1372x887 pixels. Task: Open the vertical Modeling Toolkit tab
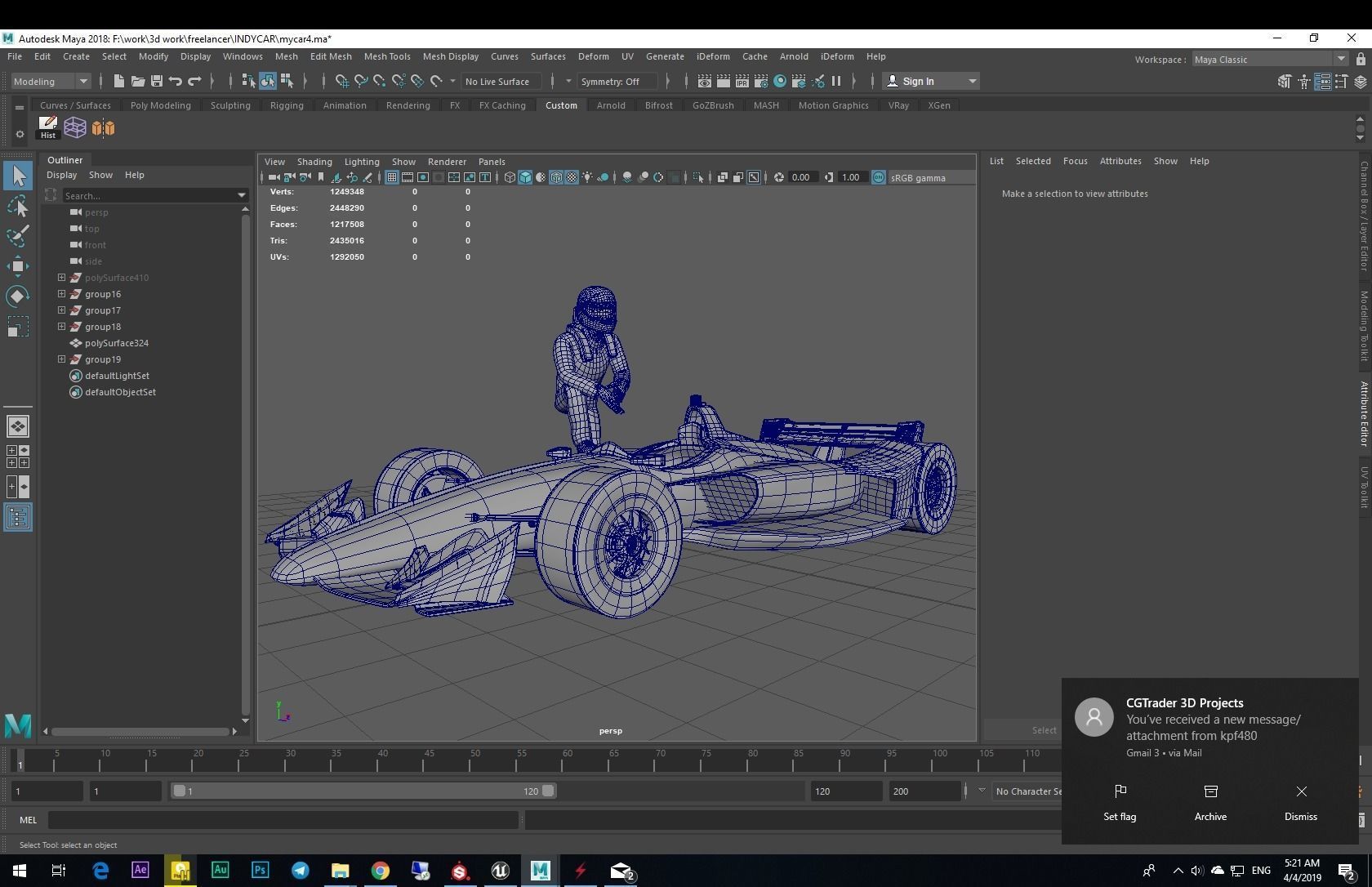(1364, 326)
